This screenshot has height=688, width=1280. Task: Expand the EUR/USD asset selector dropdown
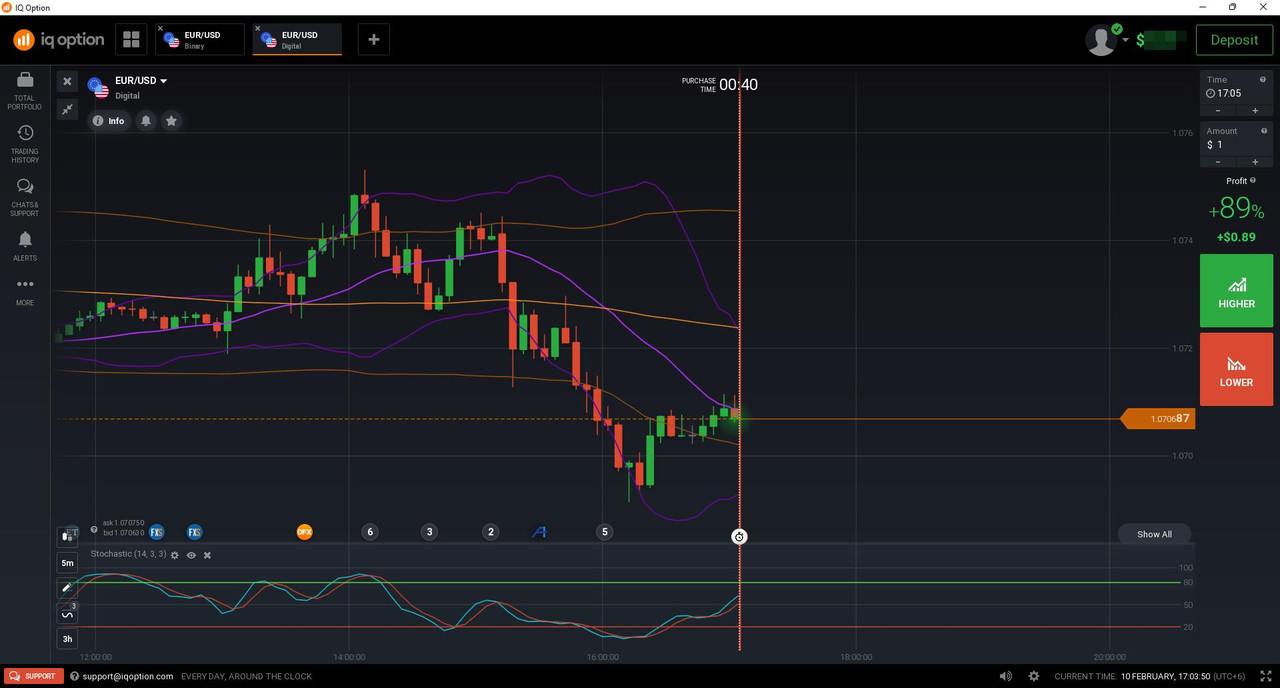[x=140, y=81]
